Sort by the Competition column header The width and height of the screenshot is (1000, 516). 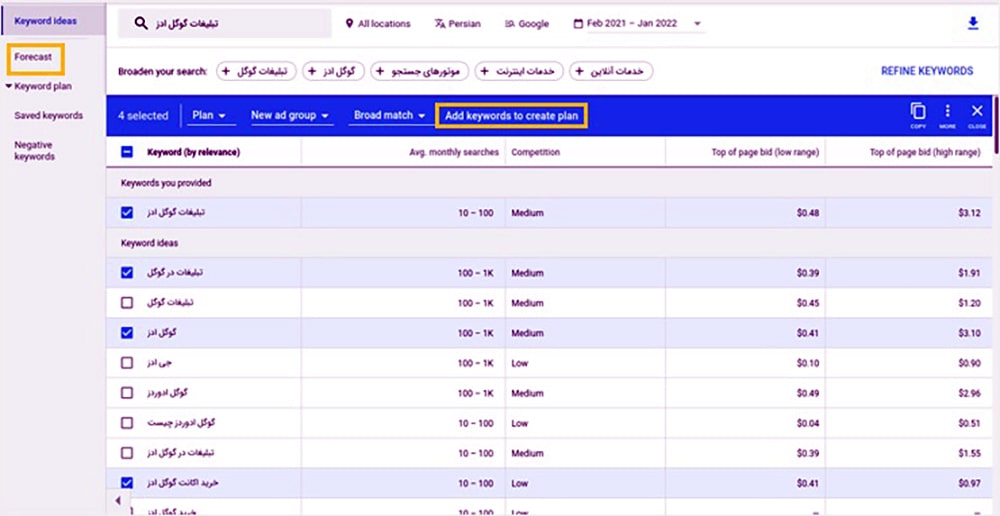click(x=536, y=152)
